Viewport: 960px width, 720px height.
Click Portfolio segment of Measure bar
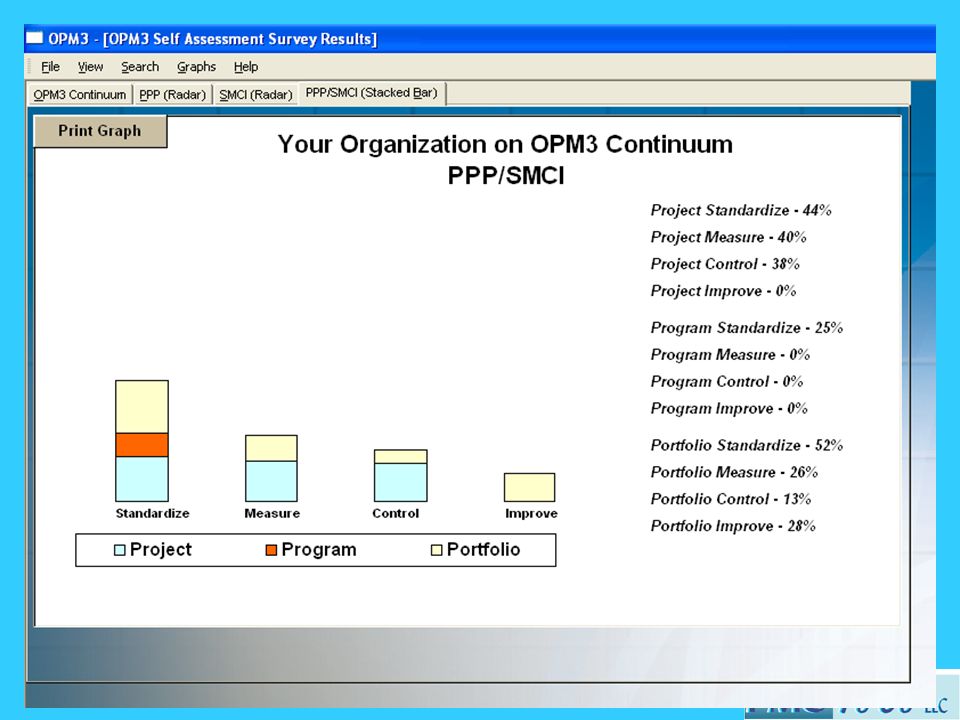271,448
